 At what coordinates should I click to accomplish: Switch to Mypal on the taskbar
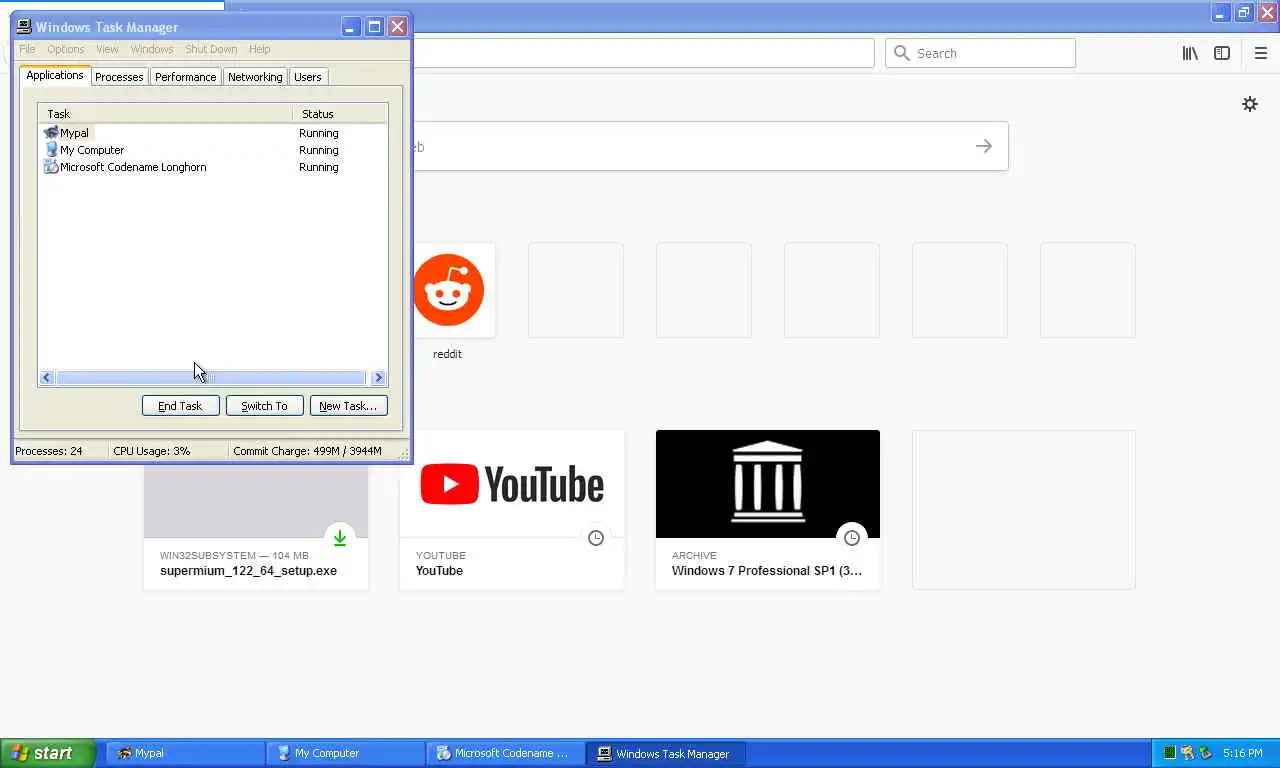coord(185,753)
